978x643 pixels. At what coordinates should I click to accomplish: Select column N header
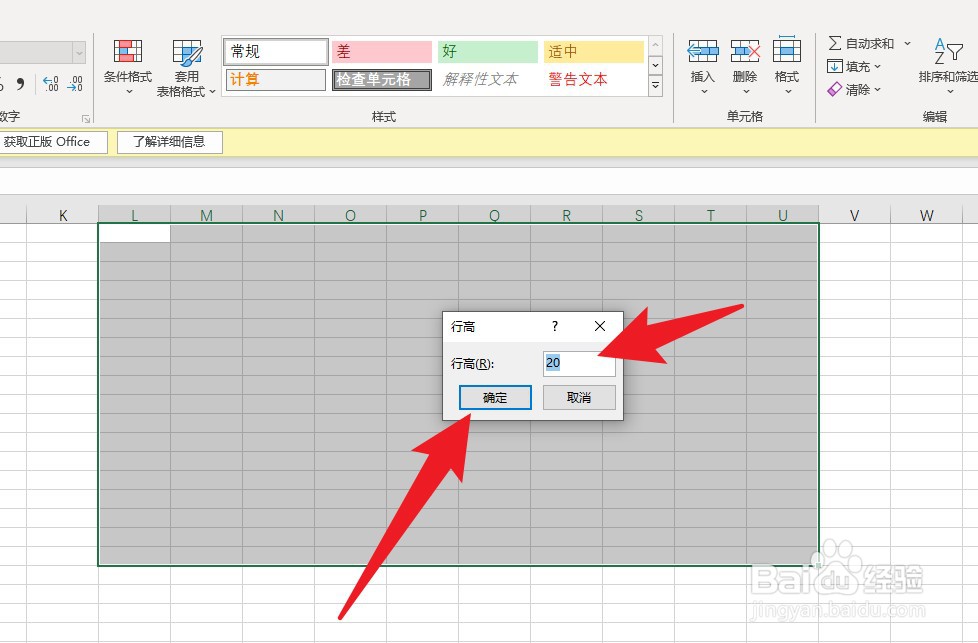point(278,215)
